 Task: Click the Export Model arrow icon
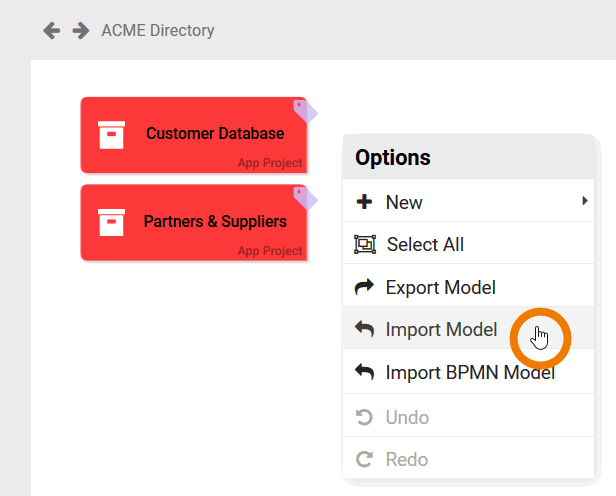(365, 288)
